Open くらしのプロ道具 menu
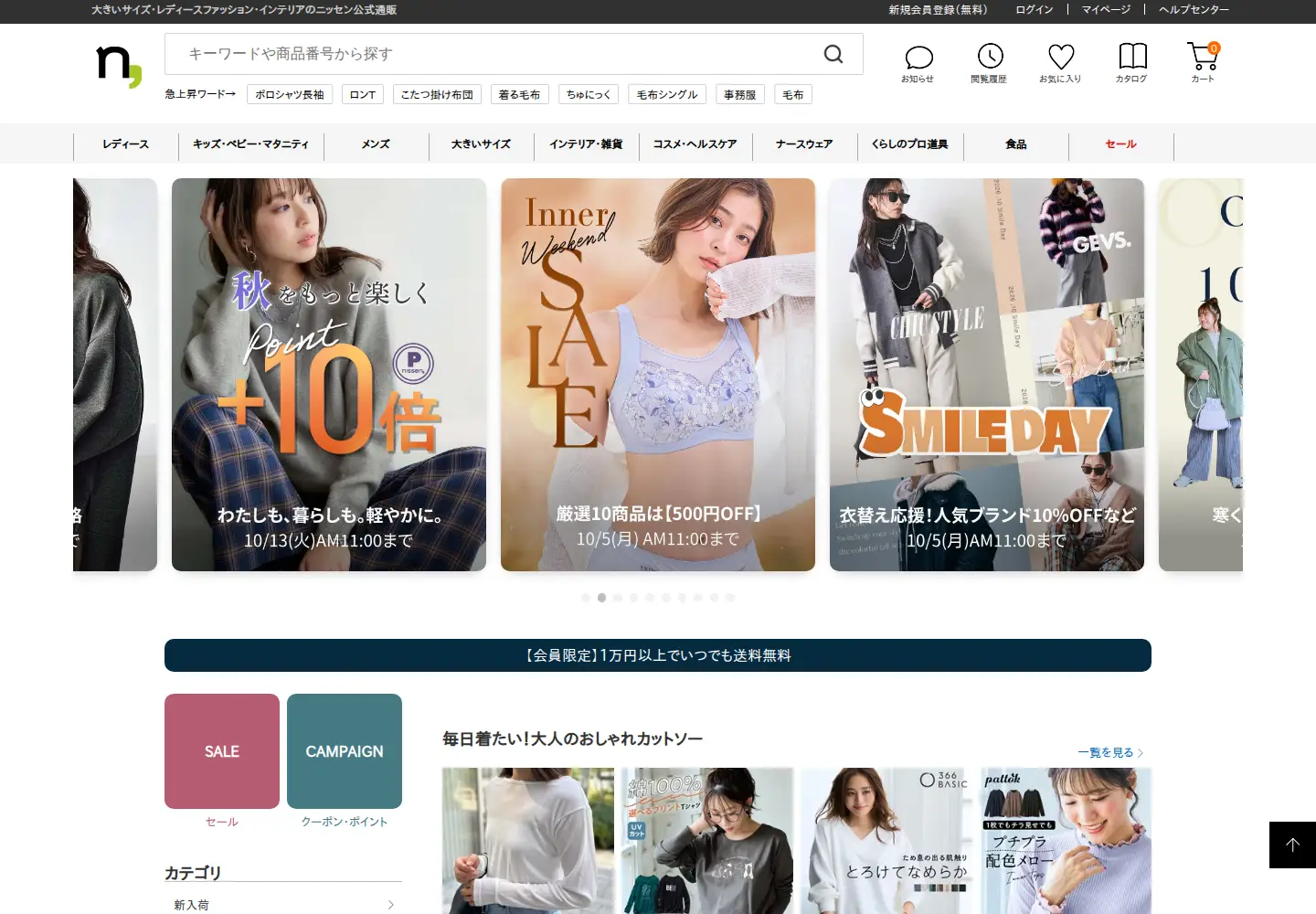Image resolution: width=1316 pixels, height=914 pixels. click(910, 144)
